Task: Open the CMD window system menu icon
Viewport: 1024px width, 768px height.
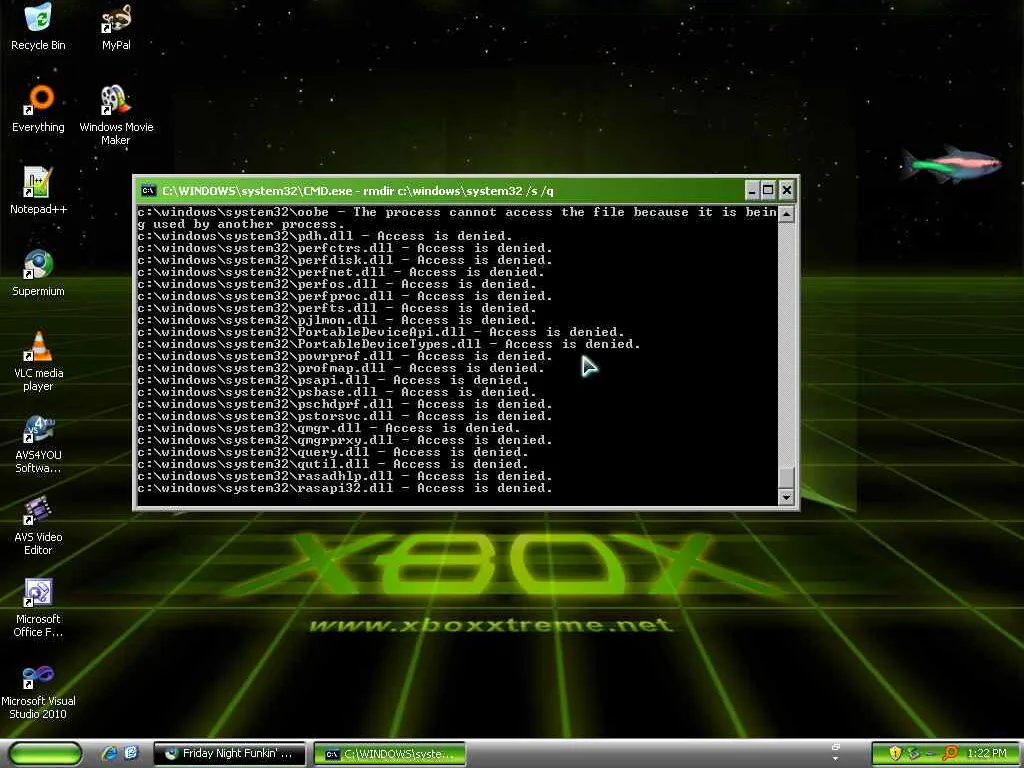Action: point(148,191)
